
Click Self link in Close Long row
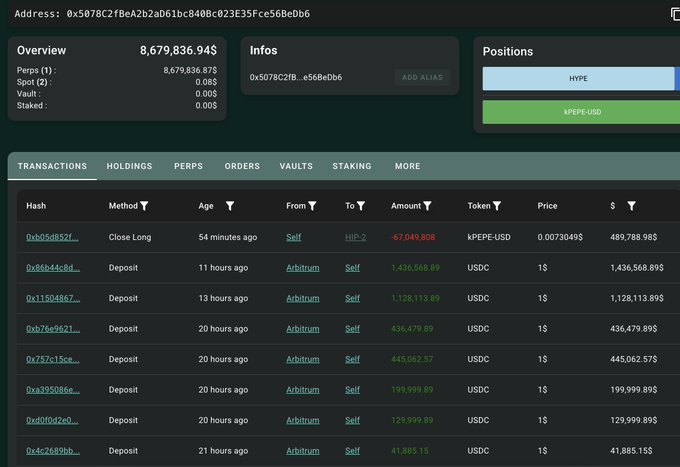[294, 237]
